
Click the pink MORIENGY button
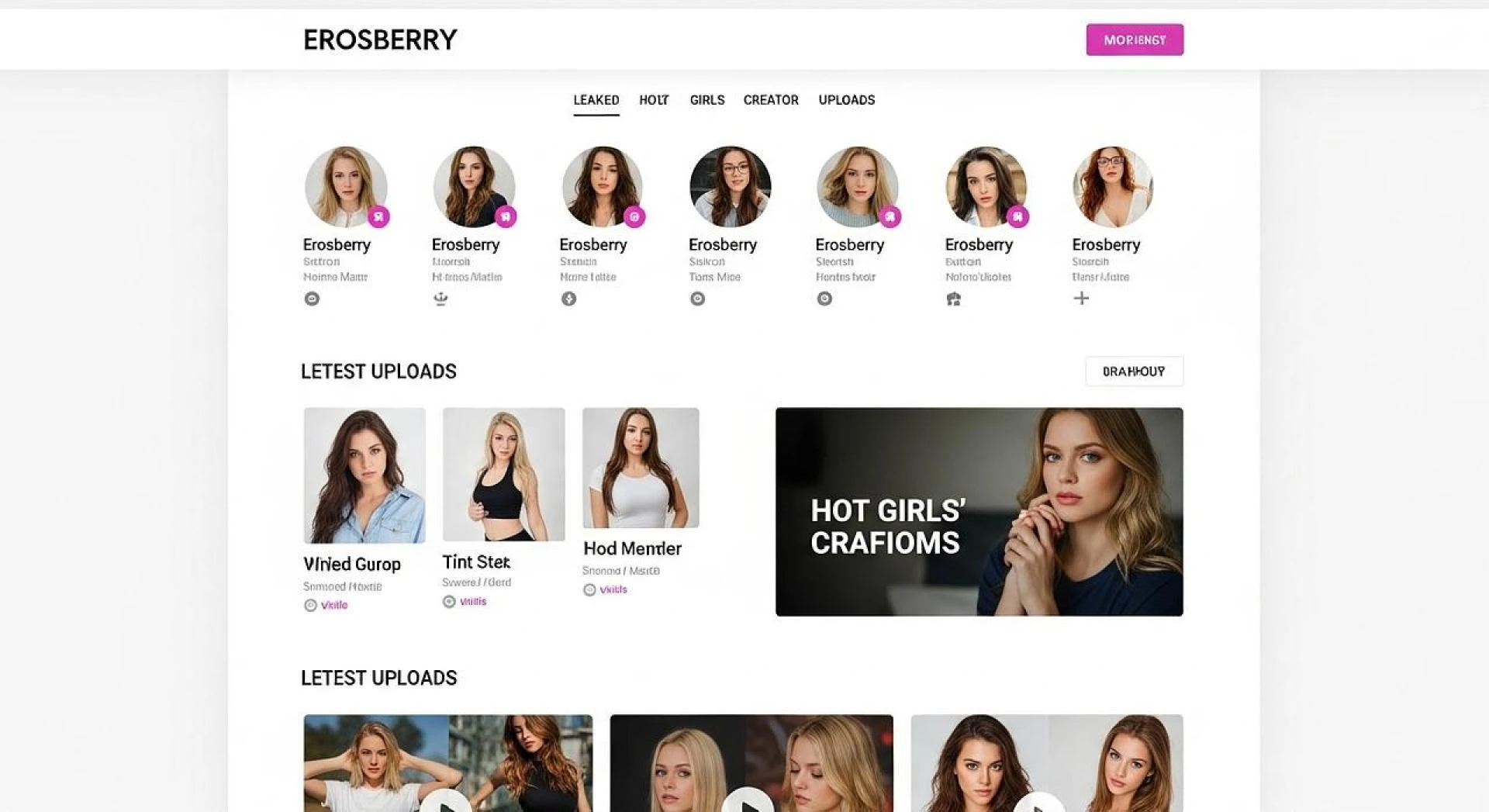[x=1135, y=40]
